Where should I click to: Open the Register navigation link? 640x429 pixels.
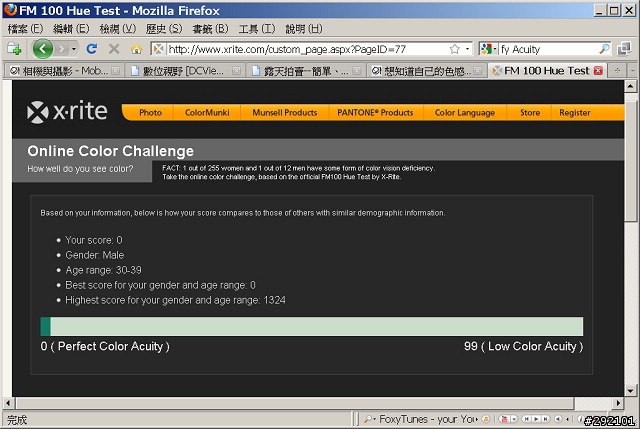click(575, 113)
